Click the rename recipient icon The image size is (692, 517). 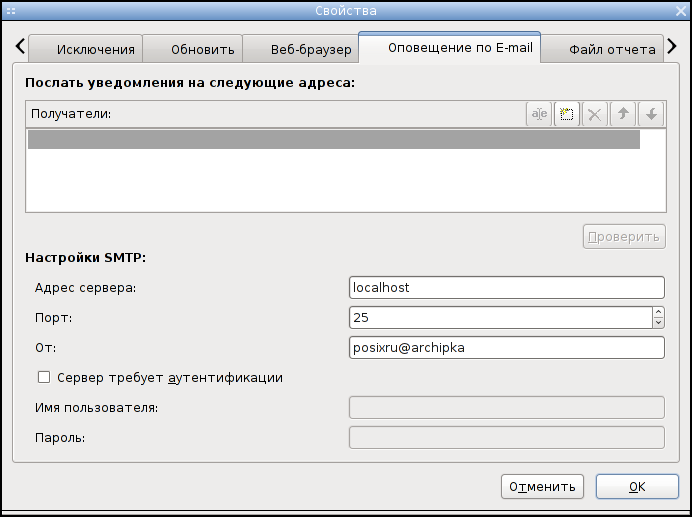(x=539, y=114)
